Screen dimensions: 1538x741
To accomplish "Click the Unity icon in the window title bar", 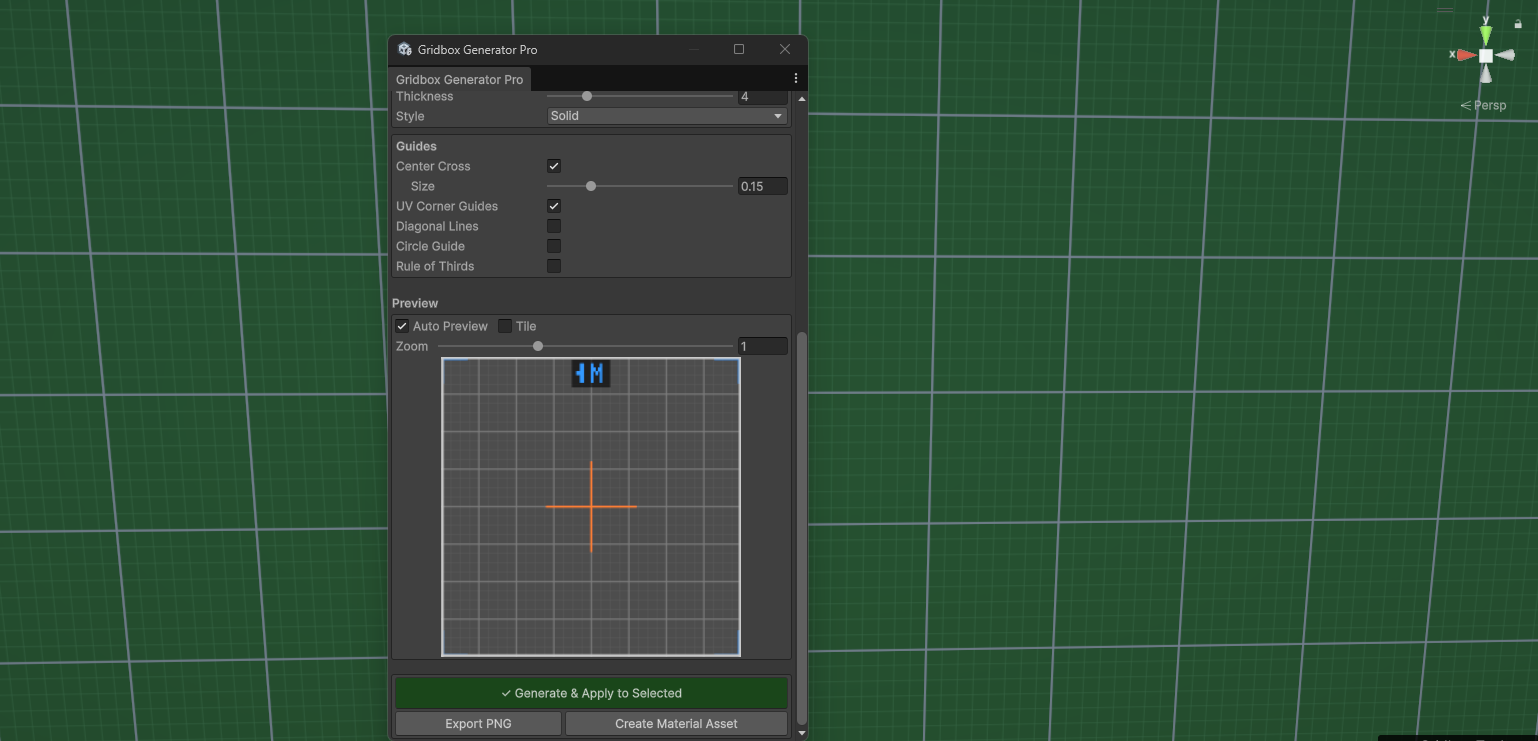I will [404, 50].
